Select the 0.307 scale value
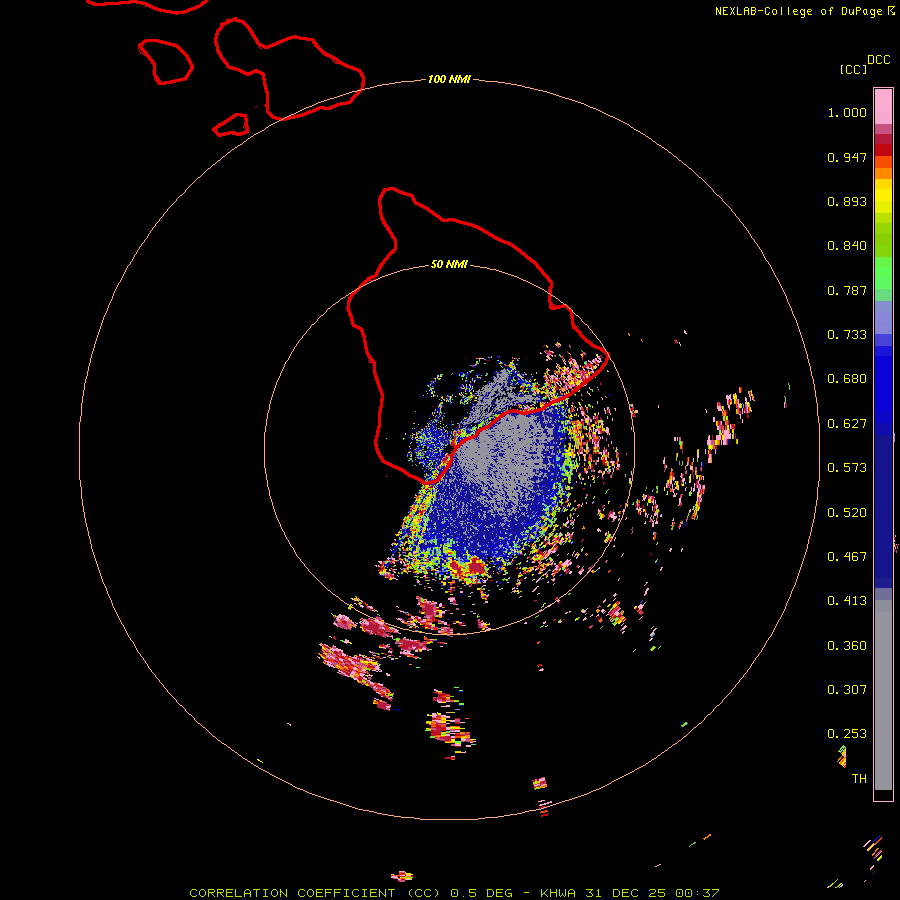The width and height of the screenshot is (900, 900). [847, 690]
